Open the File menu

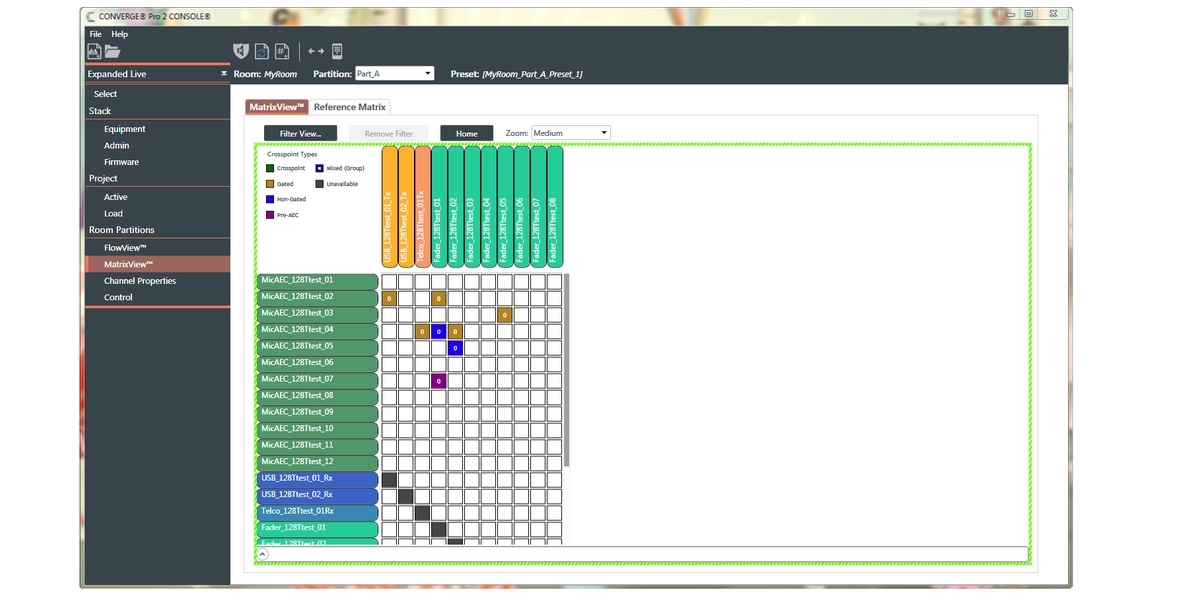[x=96, y=34]
